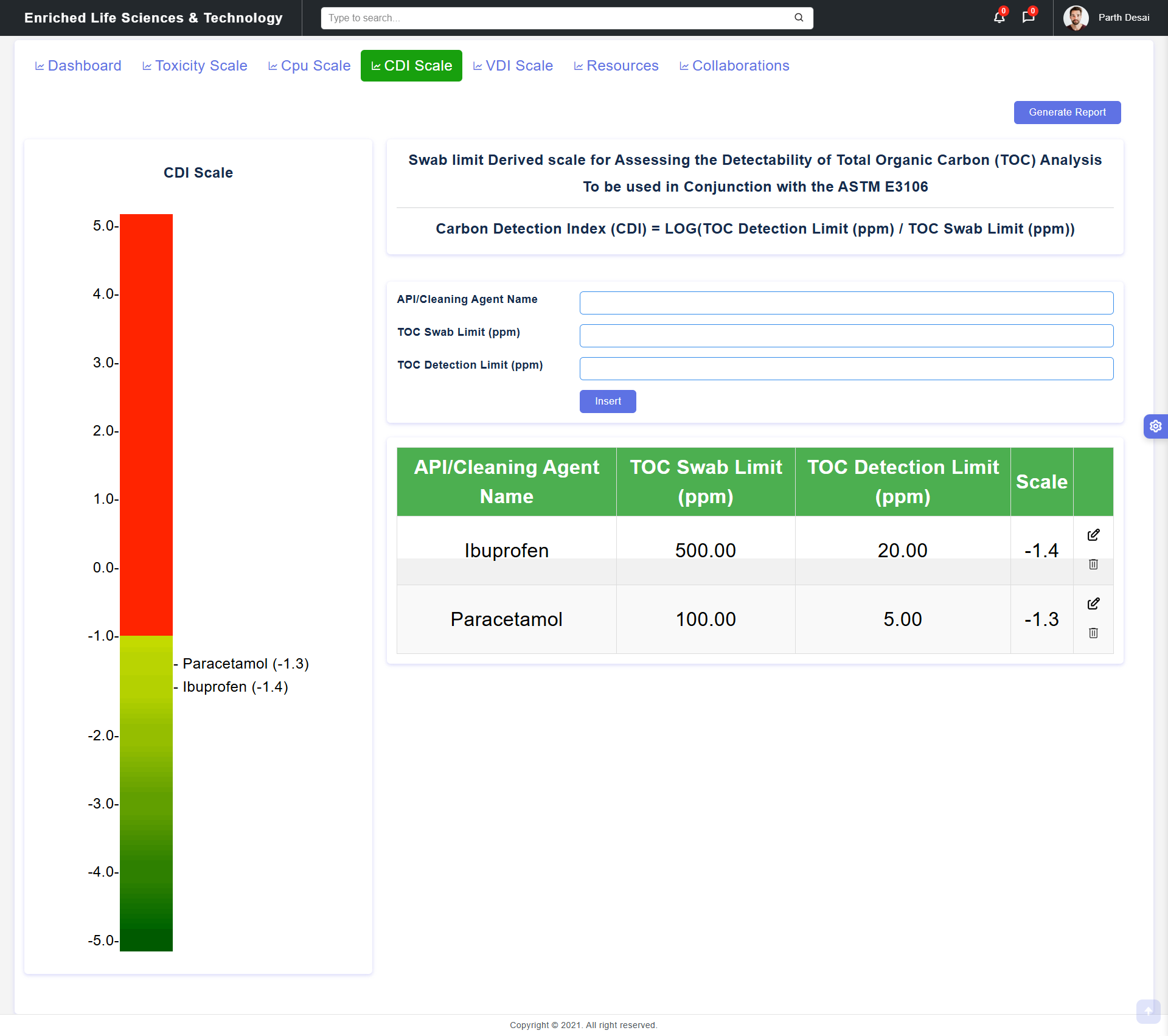Click the TOC Swab Limit input
This screenshot has width=1168, height=1036.
click(846, 336)
